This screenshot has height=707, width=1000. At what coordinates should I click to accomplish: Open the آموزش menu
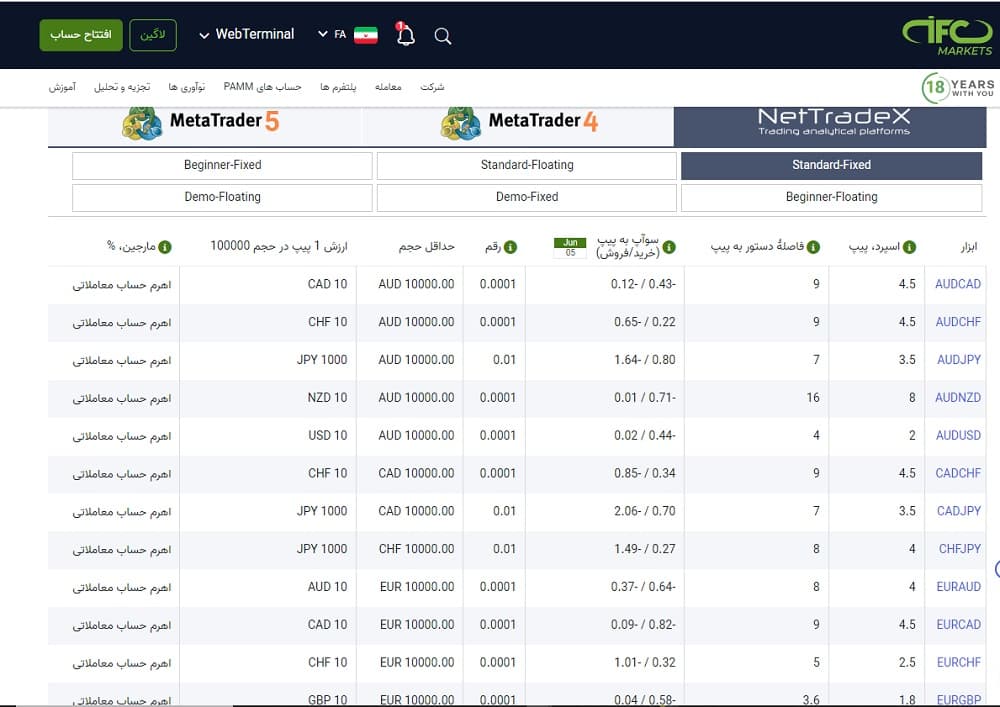62,87
